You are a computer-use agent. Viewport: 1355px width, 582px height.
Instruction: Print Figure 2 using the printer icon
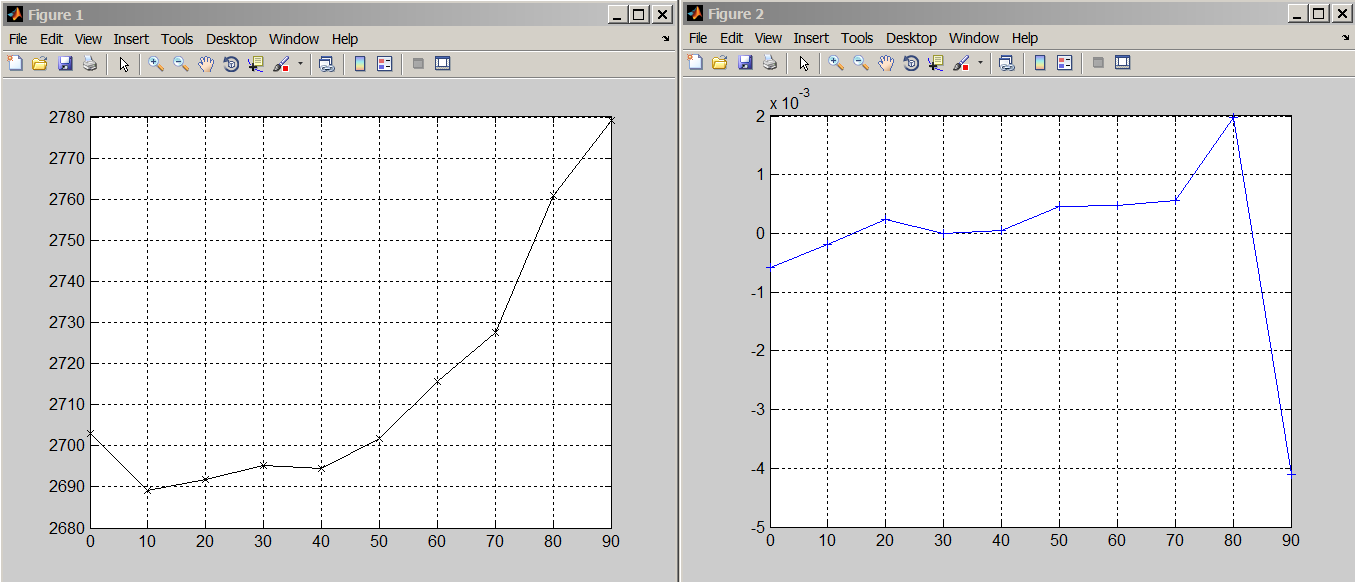point(770,63)
